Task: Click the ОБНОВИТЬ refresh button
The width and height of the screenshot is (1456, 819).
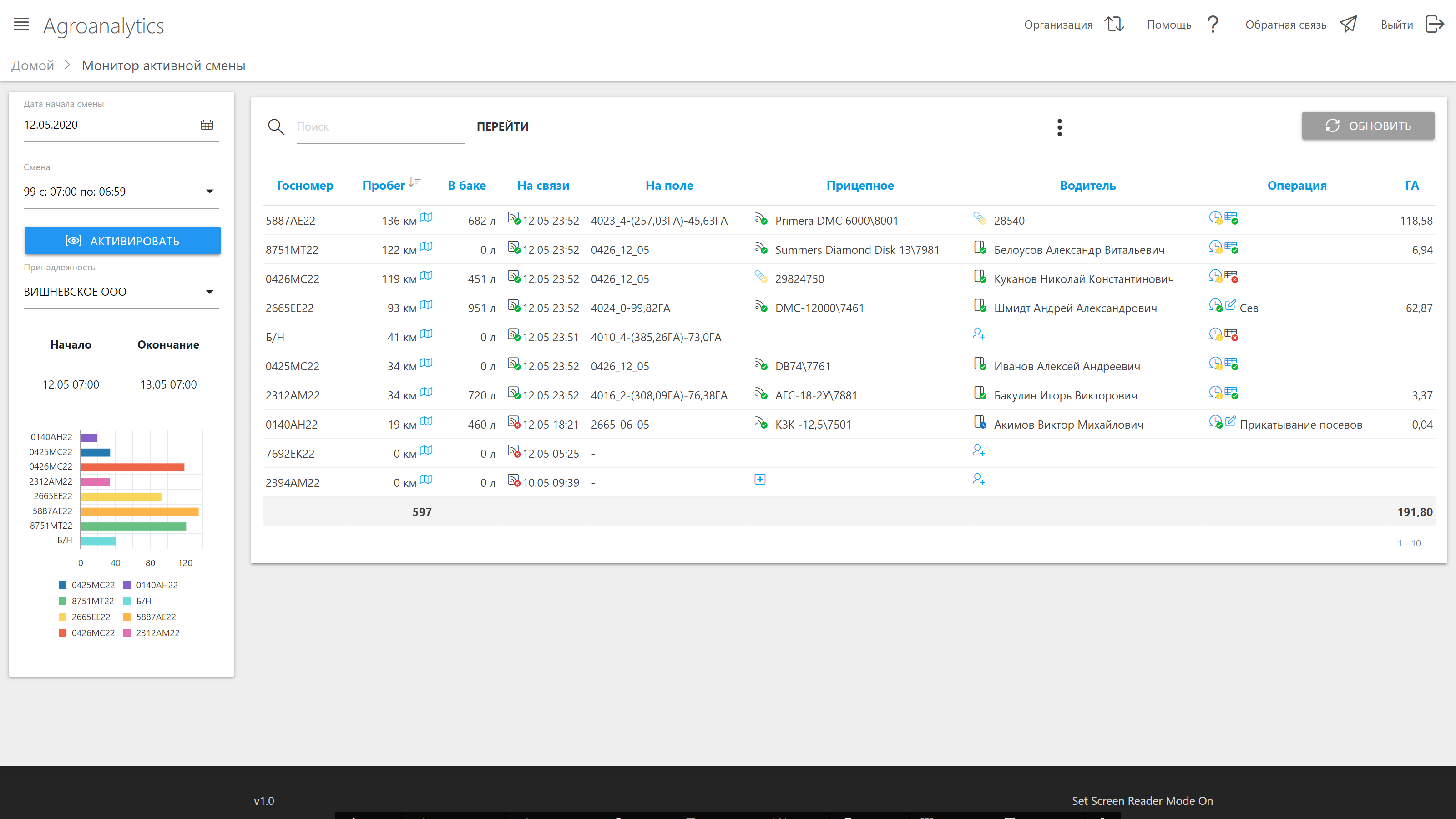Action: point(1368,126)
